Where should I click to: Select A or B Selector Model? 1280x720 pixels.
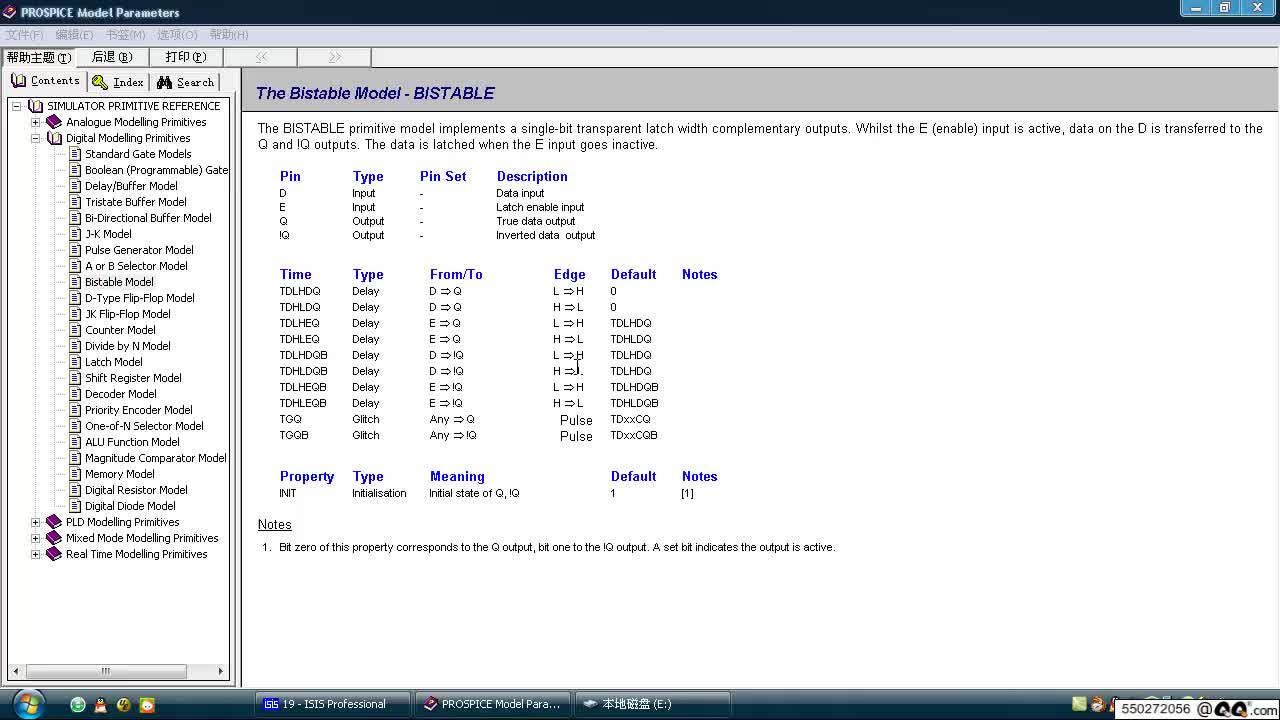pos(136,266)
